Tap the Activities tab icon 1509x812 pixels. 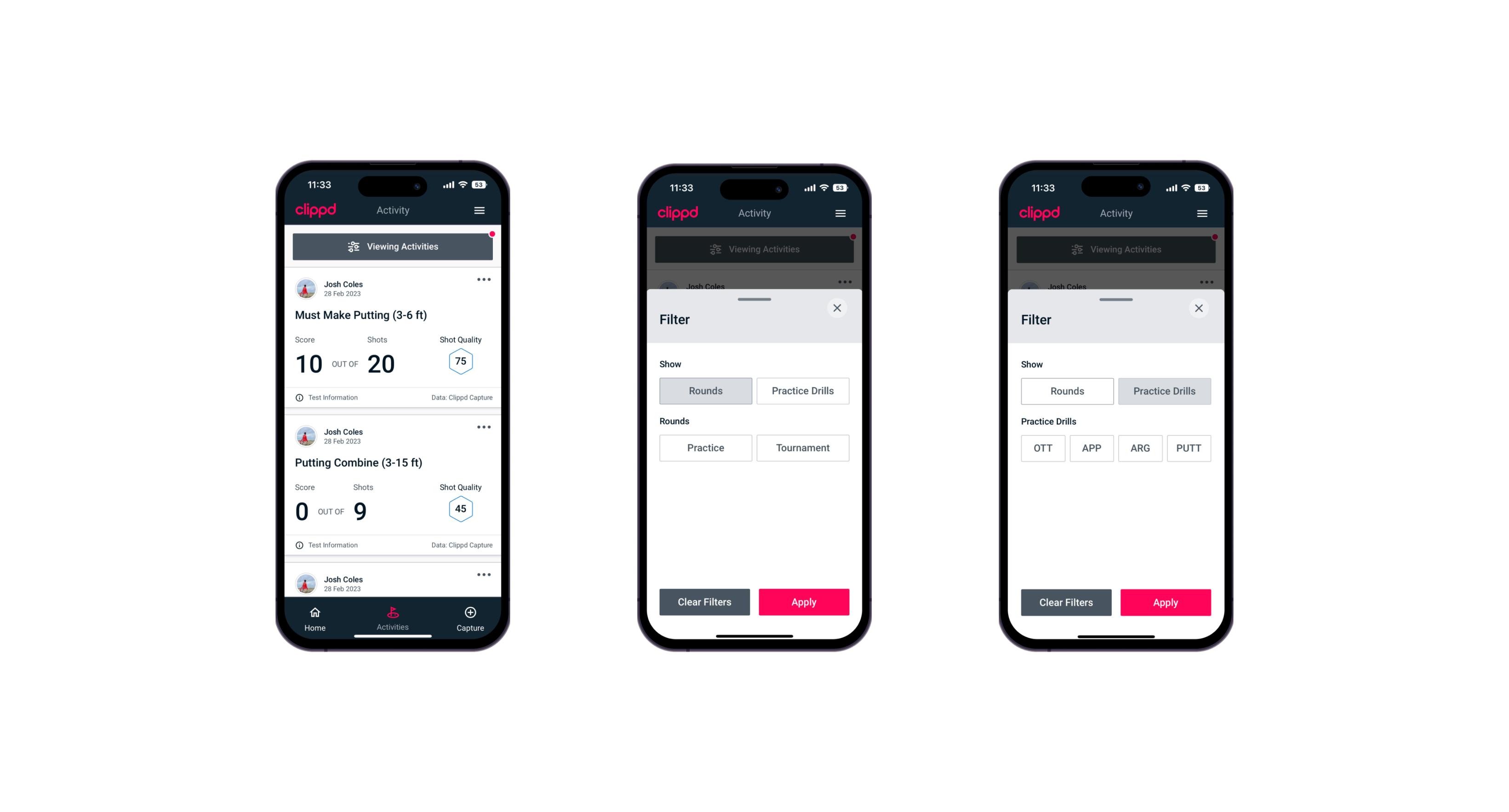(x=393, y=613)
